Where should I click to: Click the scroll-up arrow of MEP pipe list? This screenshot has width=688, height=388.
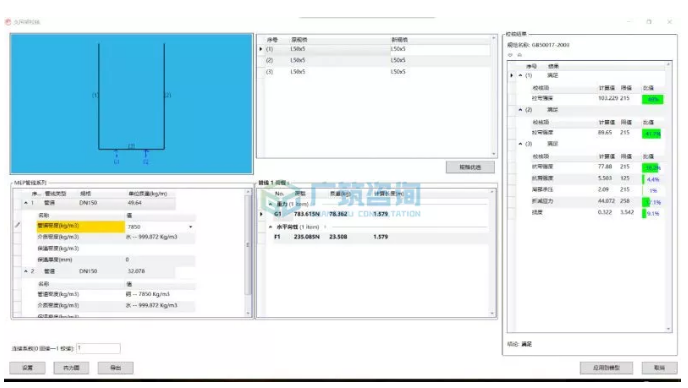pyautogui.click(x=248, y=192)
